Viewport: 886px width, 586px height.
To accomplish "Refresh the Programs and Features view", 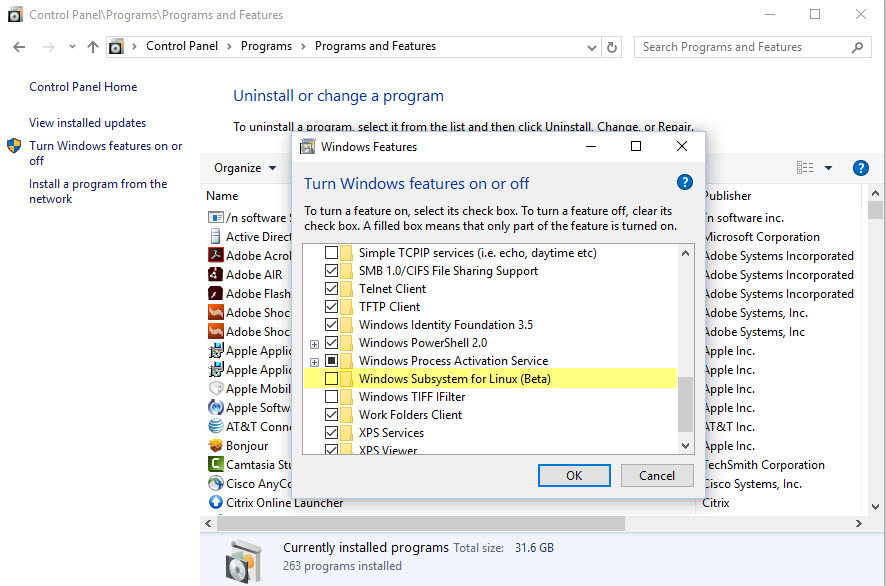I will pyautogui.click(x=612, y=47).
